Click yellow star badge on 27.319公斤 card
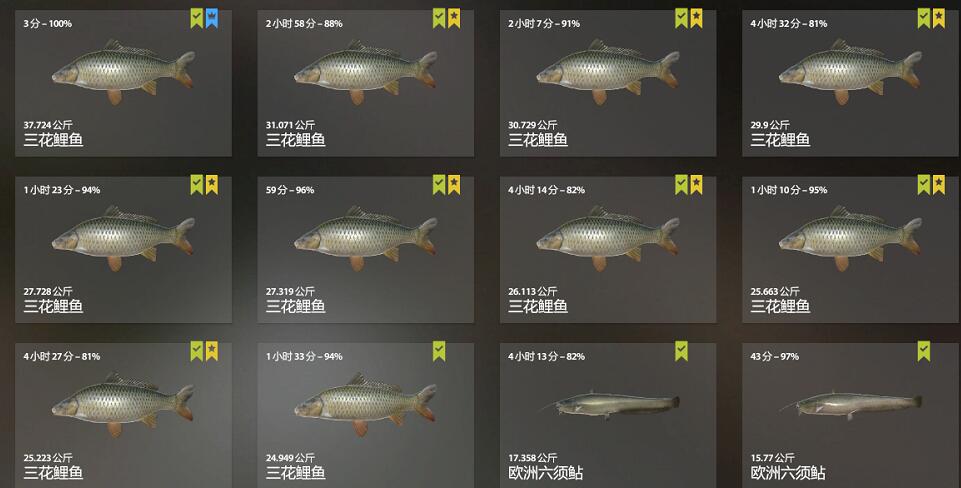The height and width of the screenshot is (488, 961). 454,184
